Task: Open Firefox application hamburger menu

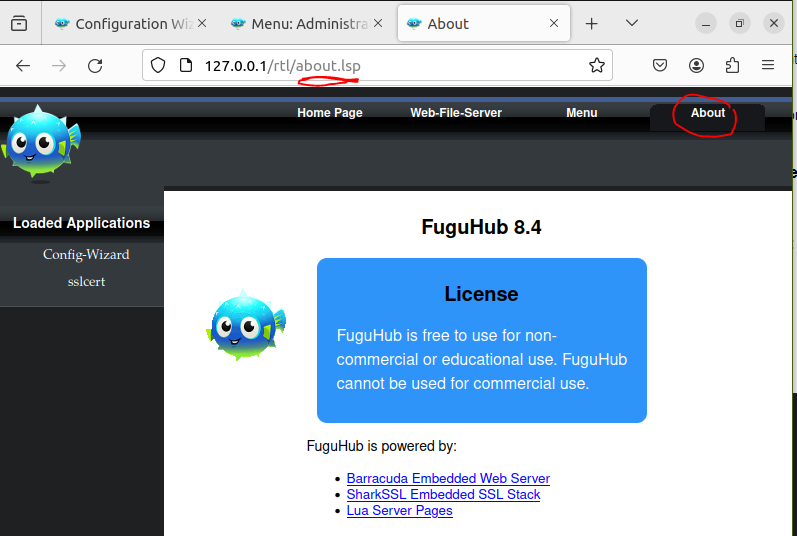Action: pos(768,65)
